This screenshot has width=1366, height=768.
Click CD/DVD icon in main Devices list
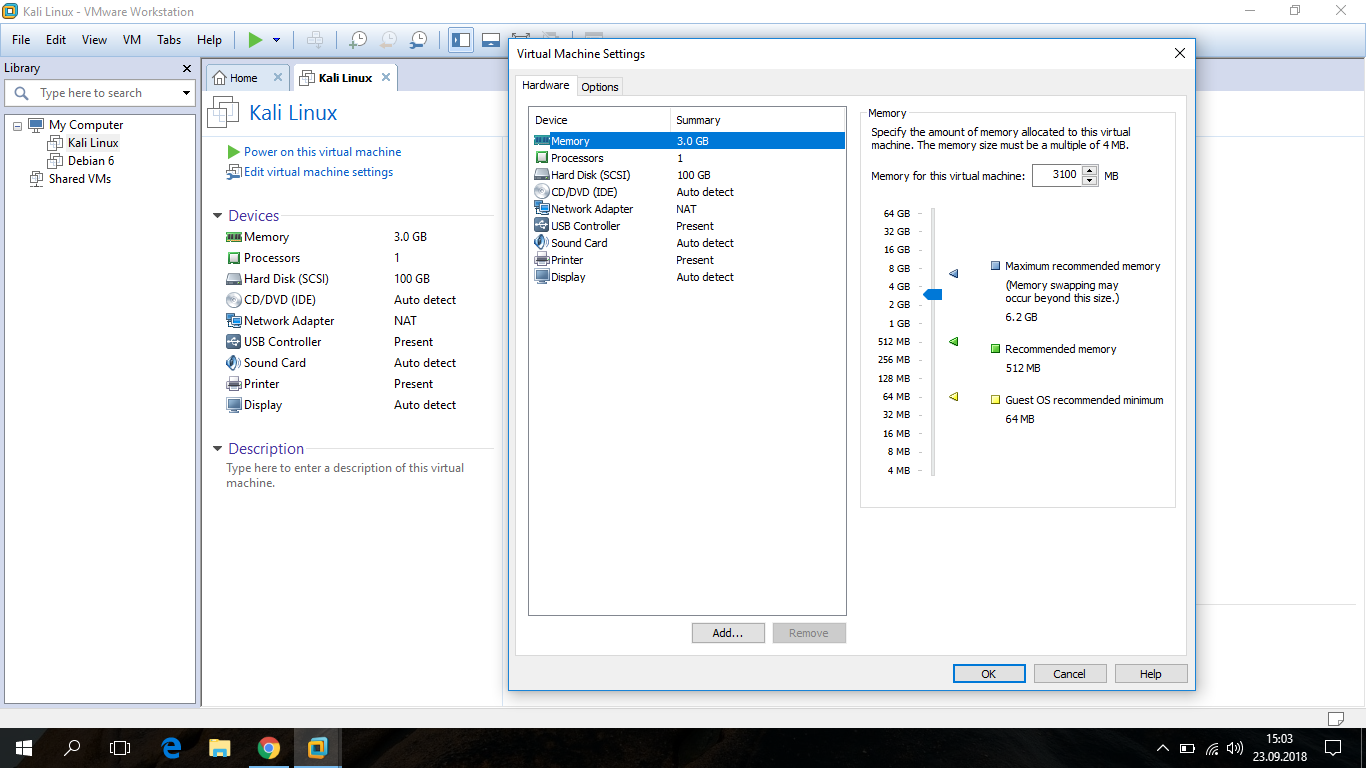coord(234,300)
